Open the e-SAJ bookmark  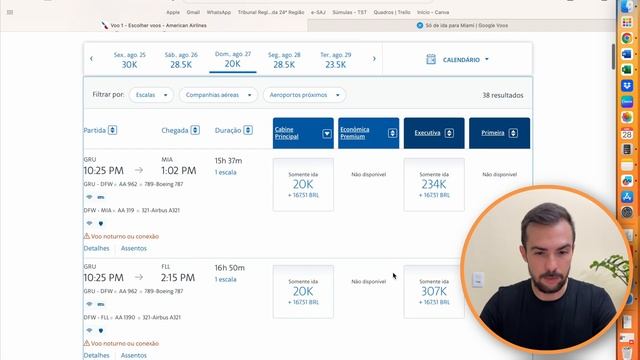[318, 12]
